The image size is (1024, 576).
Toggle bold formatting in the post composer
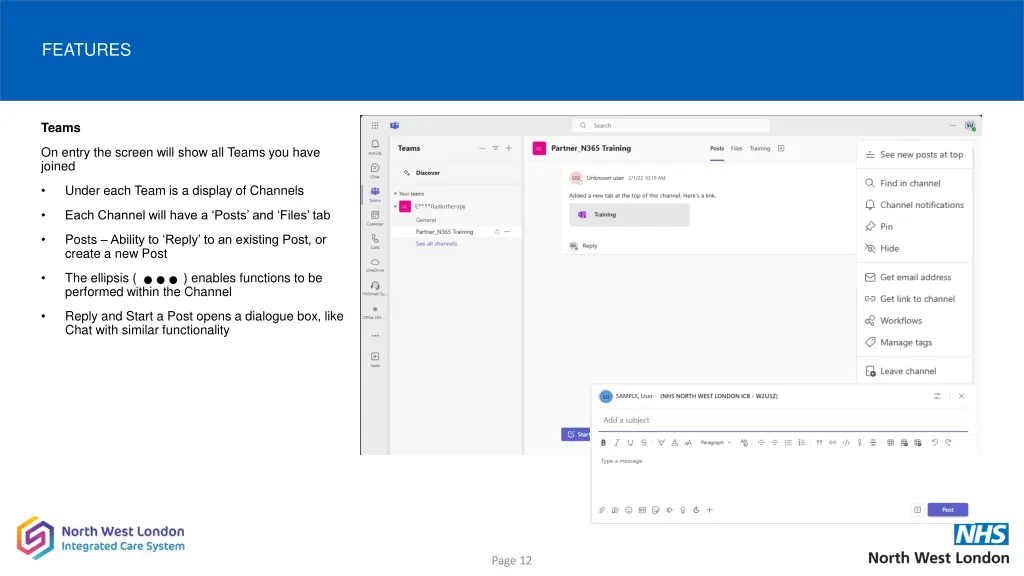[603, 443]
